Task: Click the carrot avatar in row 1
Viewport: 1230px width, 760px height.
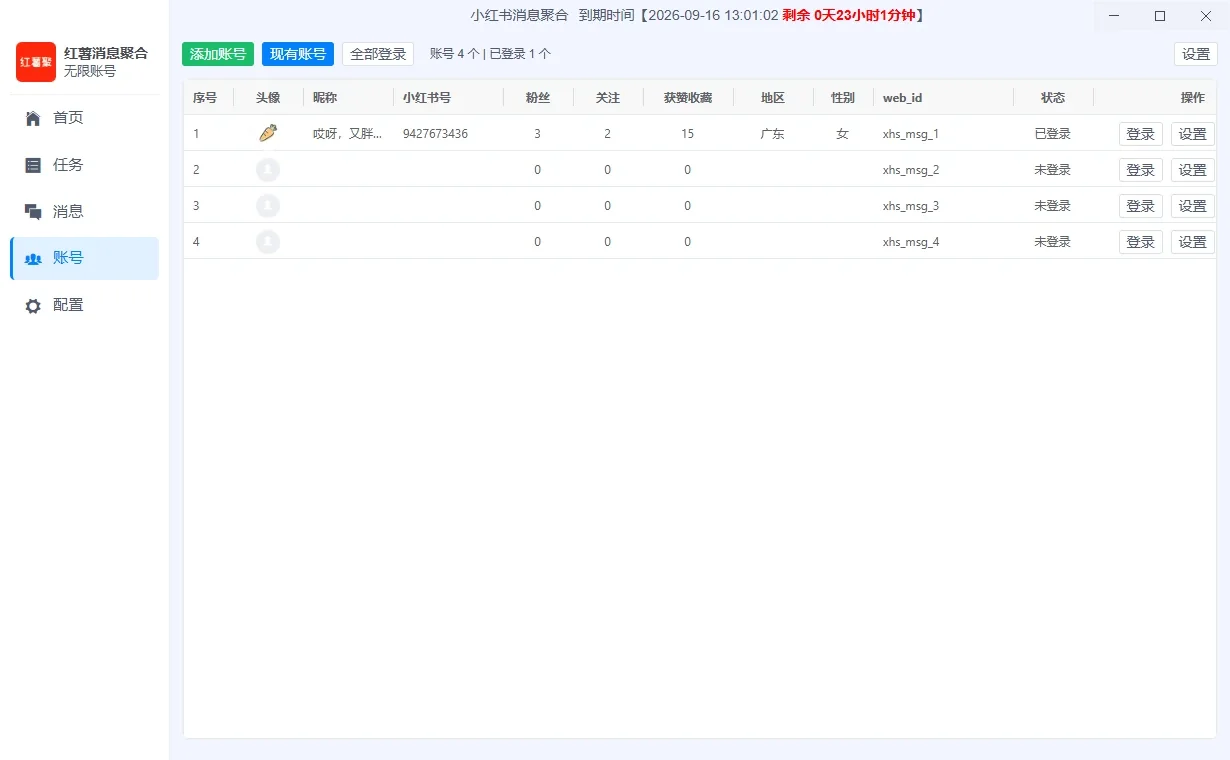Action: (x=268, y=133)
